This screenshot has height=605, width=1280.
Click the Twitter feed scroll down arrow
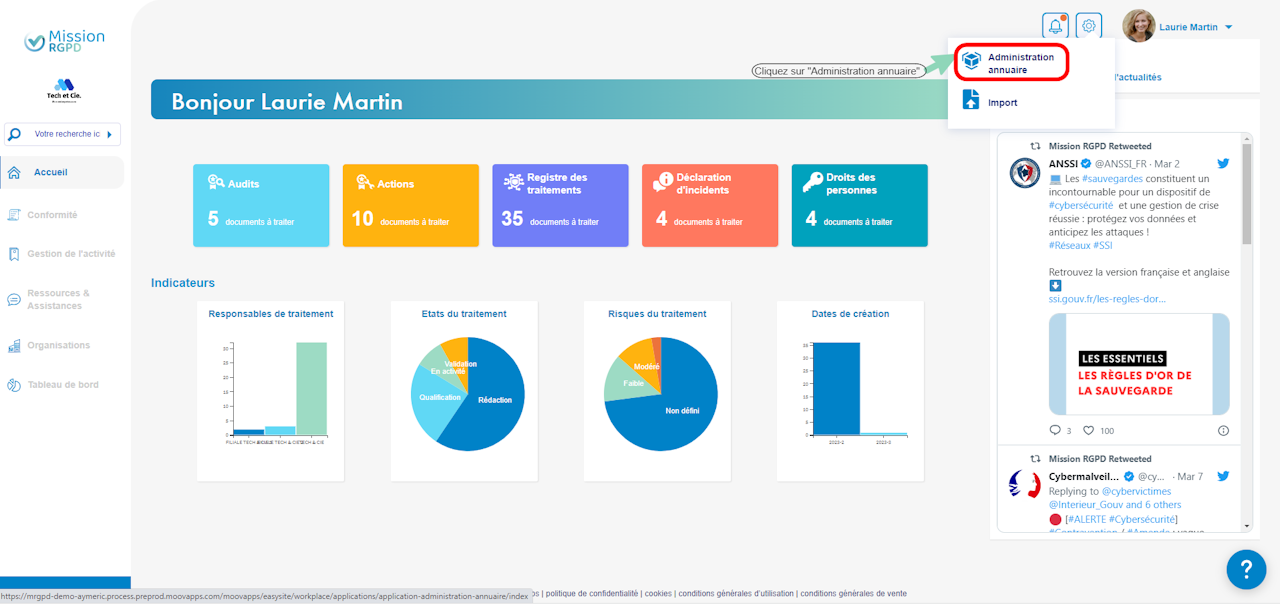click(1247, 526)
